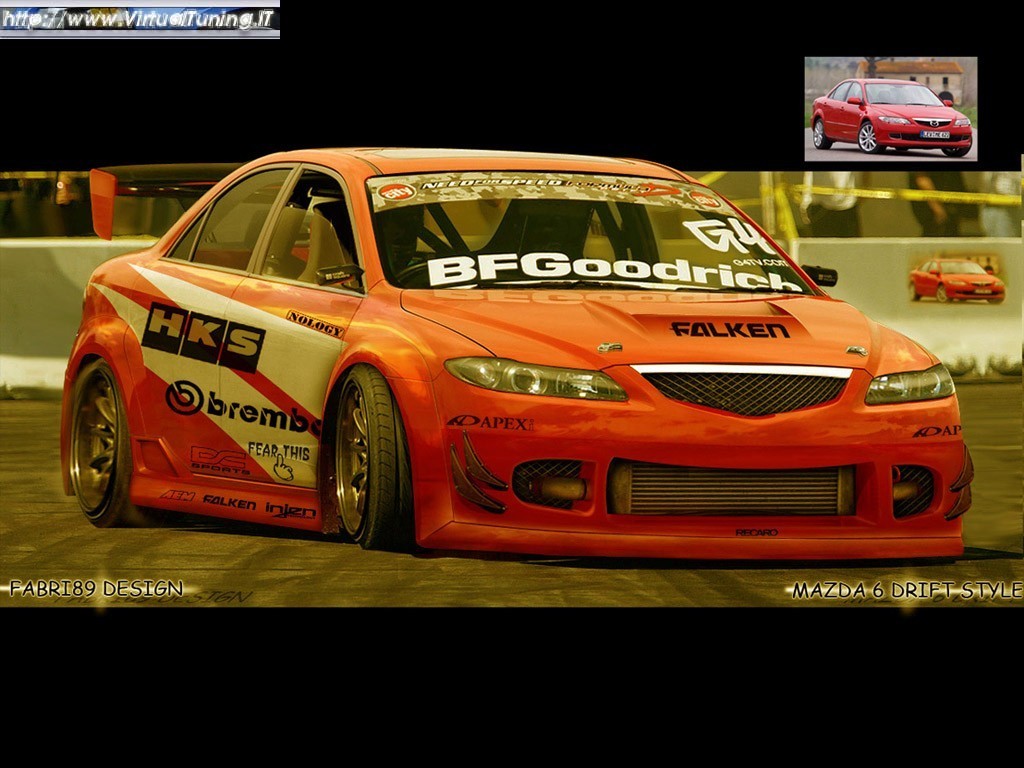Click the APEX decal above the canards
The width and height of the screenshot is (1024, 768).
[x=490, y=423]
